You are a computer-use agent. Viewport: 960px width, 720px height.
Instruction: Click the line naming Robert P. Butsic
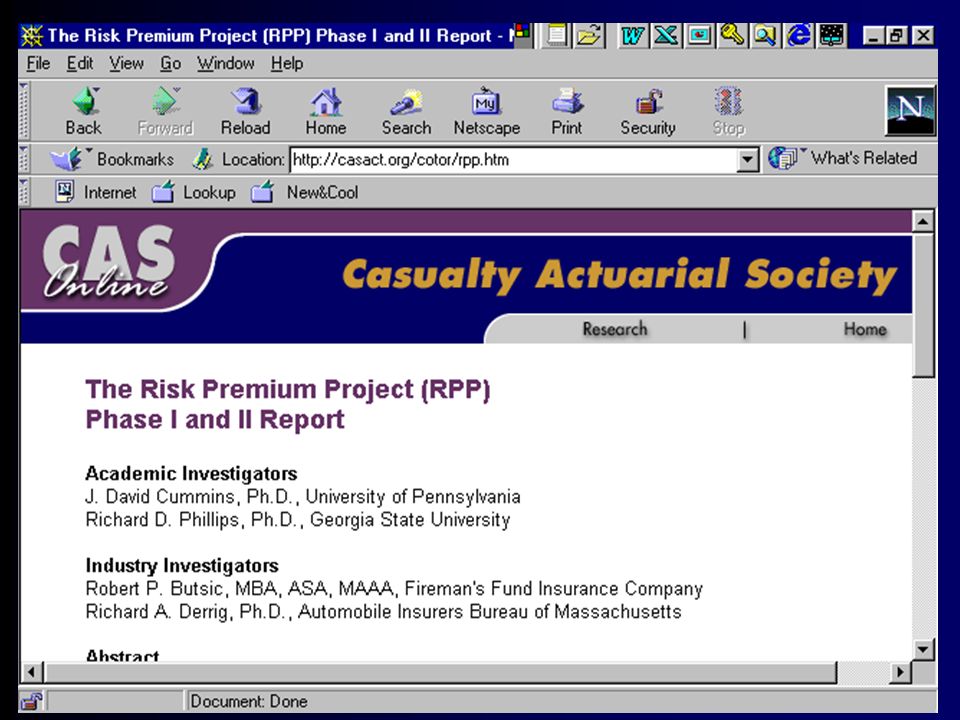pyautogui.click(x=394, y=589)
